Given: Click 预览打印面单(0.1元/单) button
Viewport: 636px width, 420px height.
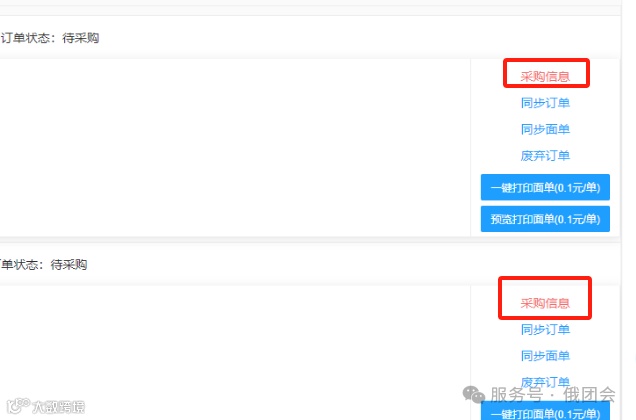Looking at the screenshot, I should pyautogui.click(x=545, y=219).
